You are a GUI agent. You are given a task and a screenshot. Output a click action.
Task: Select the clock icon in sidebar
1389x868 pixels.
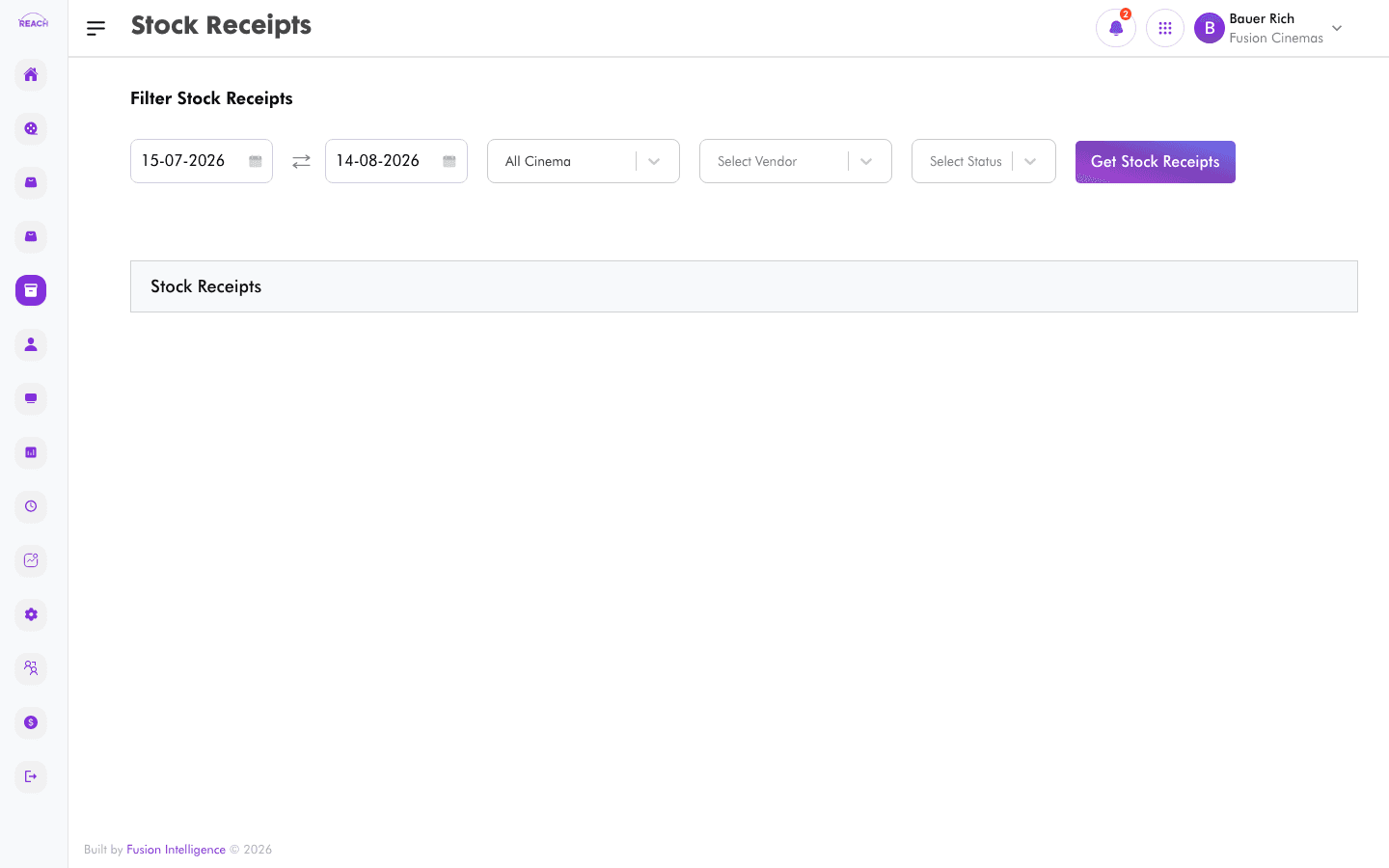[x=31, y=506]
